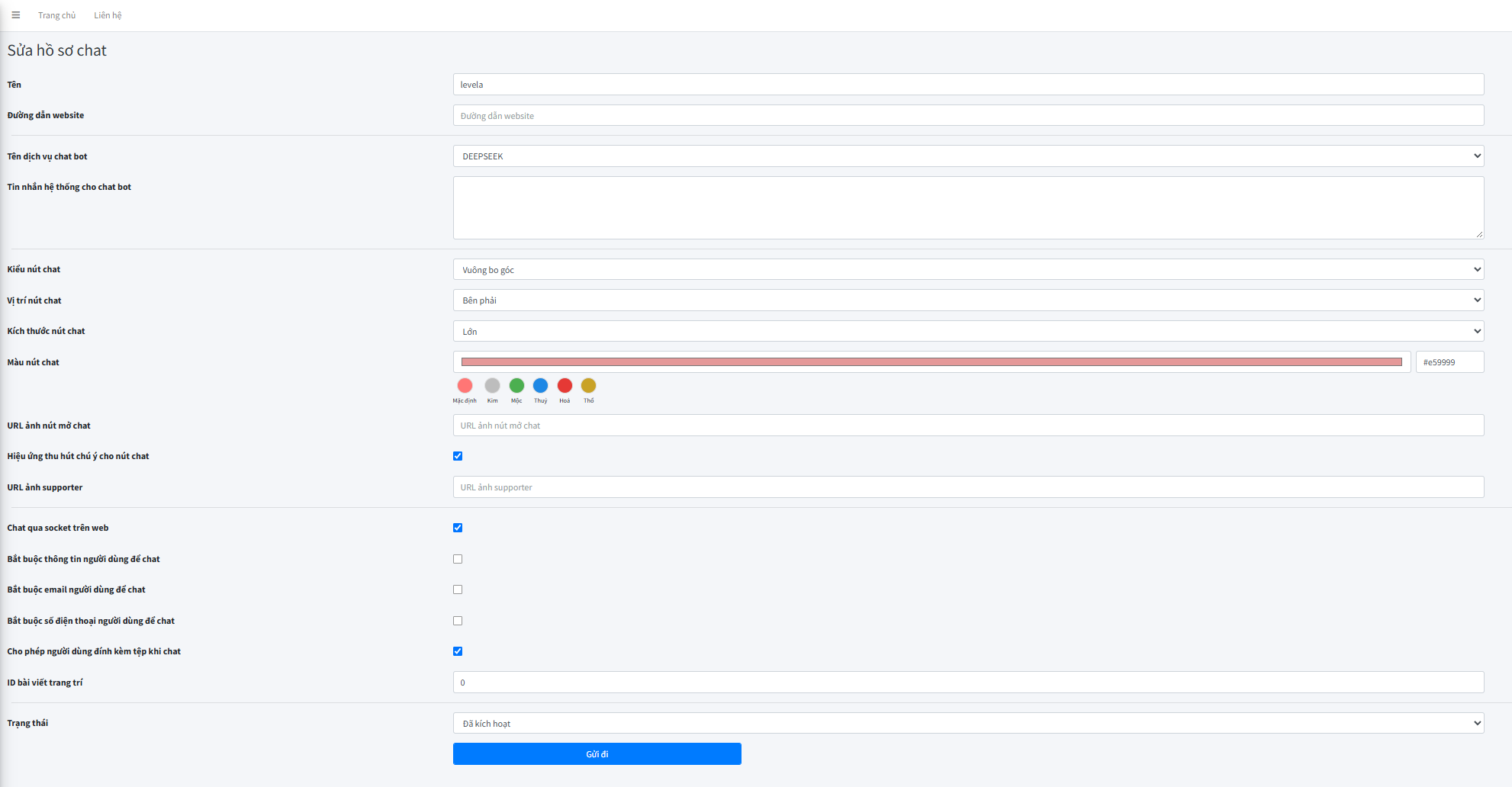Click the ID bài viết trang trí field
Image resolution: width=1512 pixels, height=787 pixels.
tap(968, 683)
